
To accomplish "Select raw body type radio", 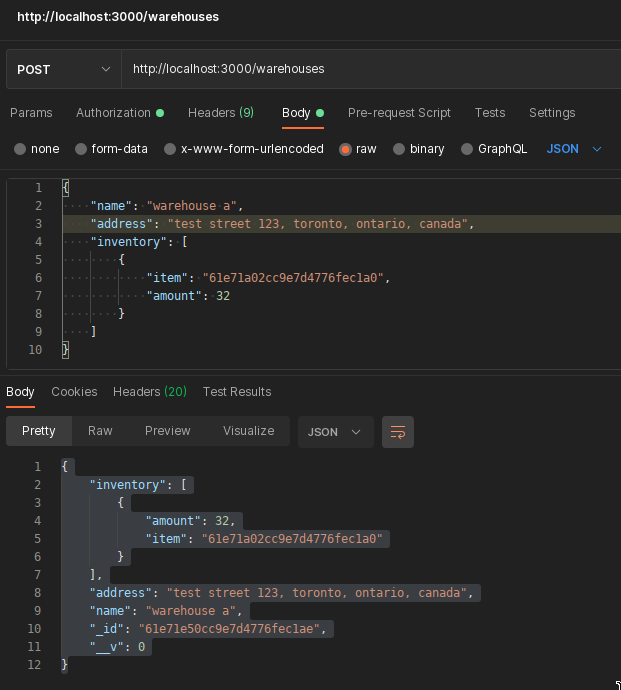I will pos(345,149).
